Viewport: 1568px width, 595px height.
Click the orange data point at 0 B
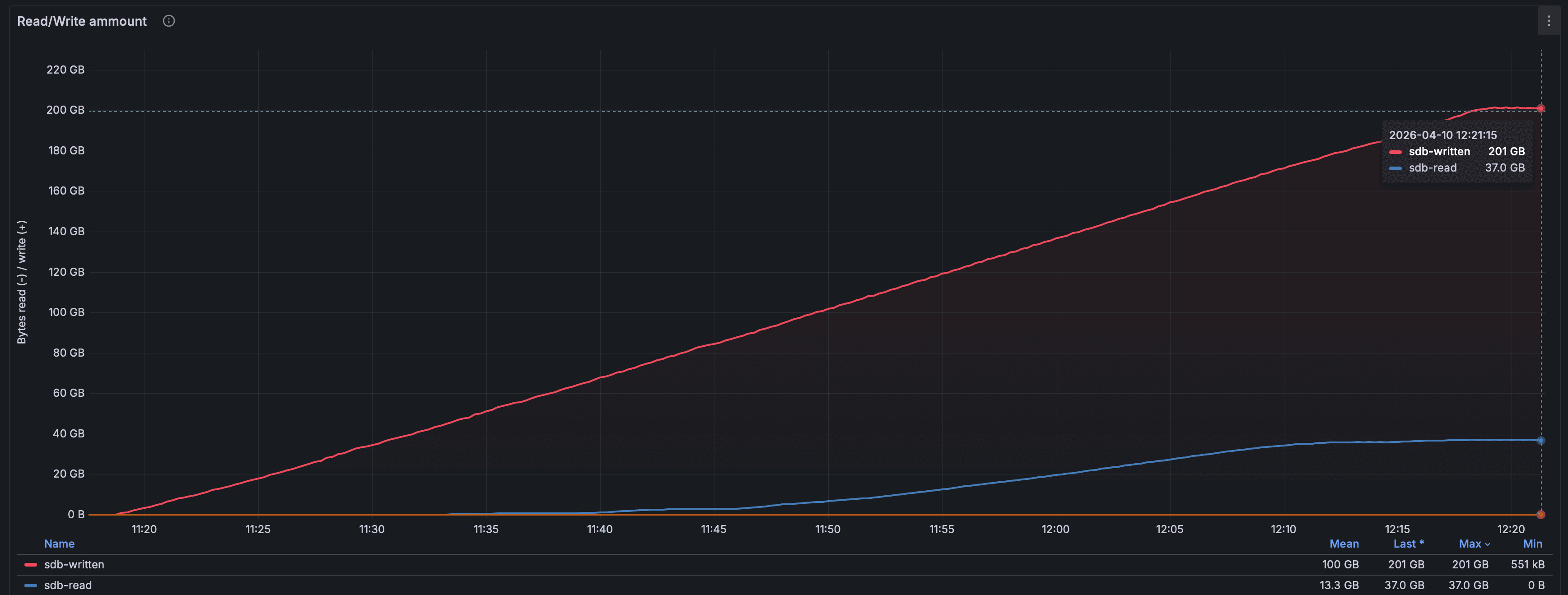[x=1540, y=515]
